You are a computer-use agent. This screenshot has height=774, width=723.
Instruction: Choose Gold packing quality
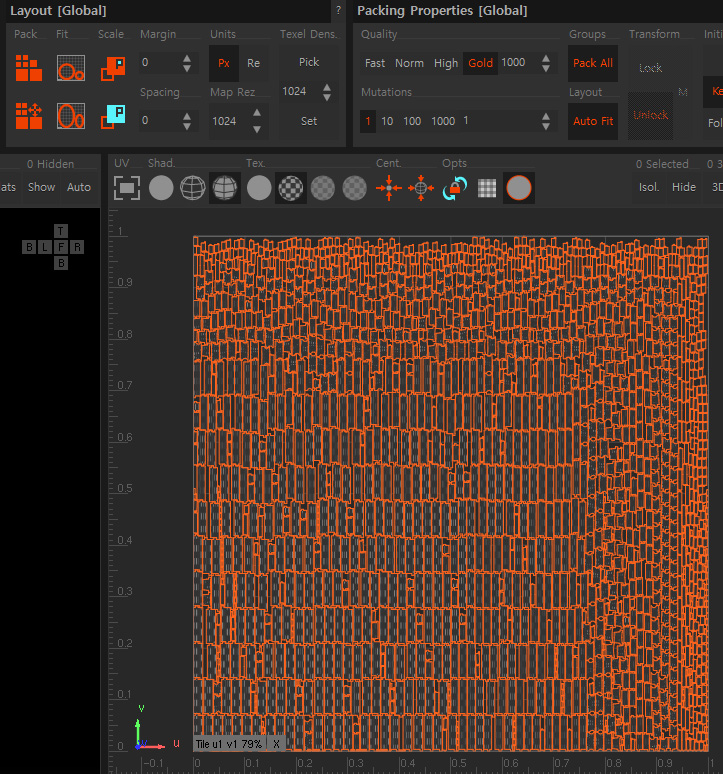click(x=481, y=63)
